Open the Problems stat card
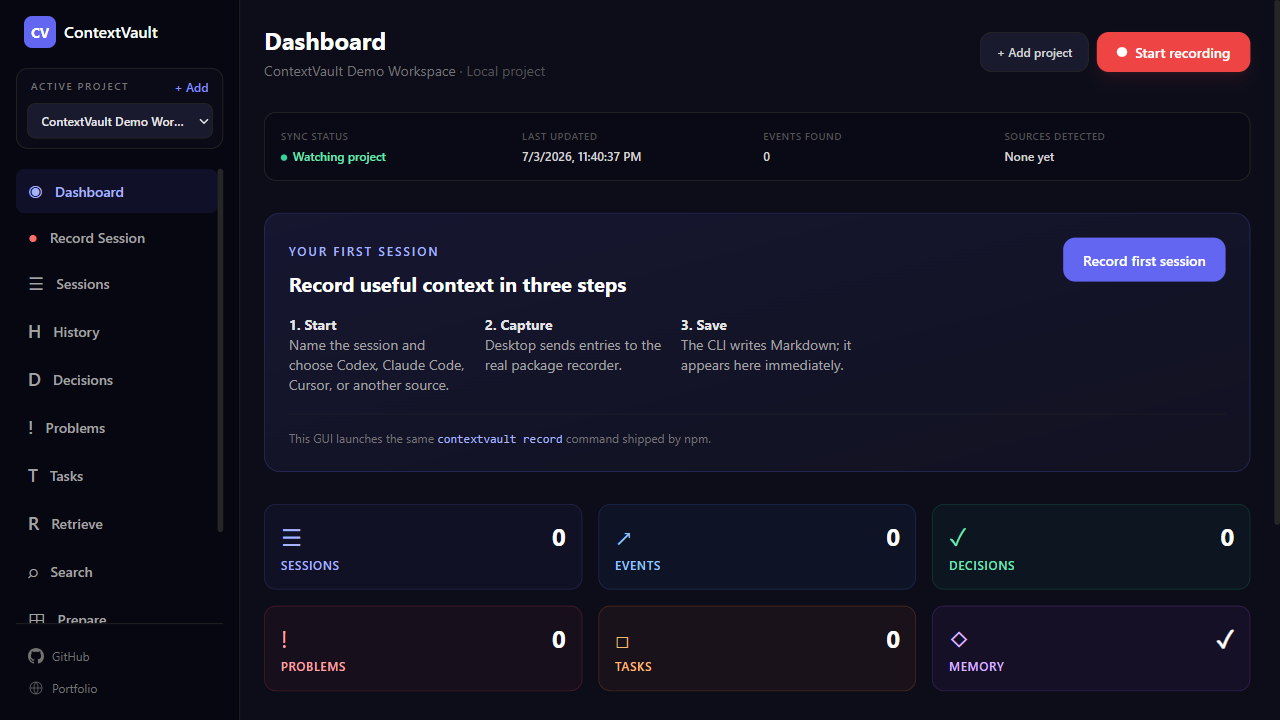Viewport: 1280px width, 720px height. coord(423,648)
